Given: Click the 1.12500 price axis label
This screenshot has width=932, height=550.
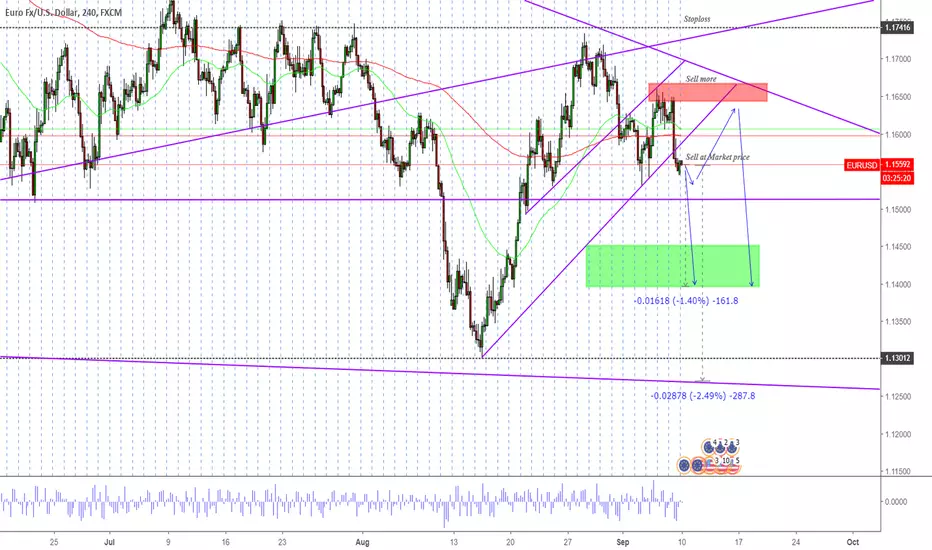Looking at the screenshot, I should (x=898, y=396).
